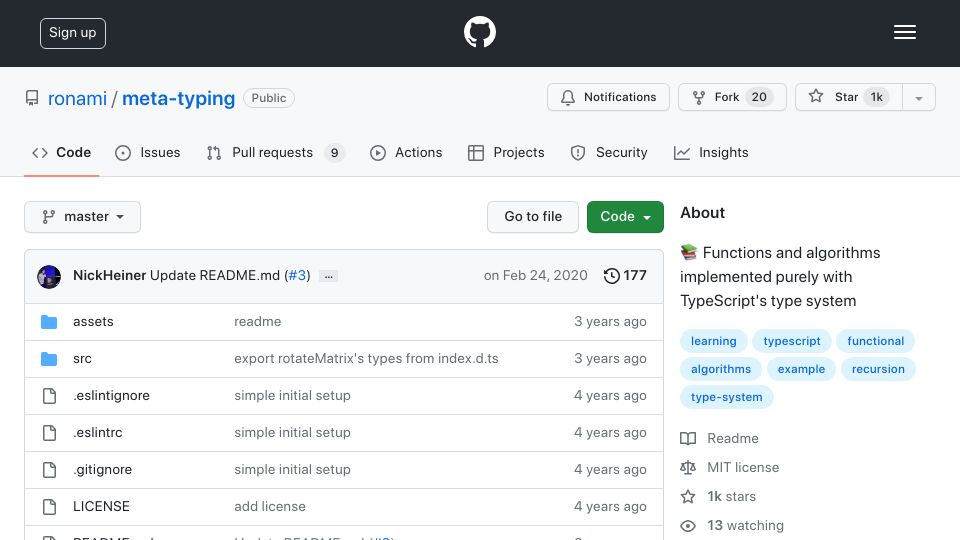Select the recursion topic tag
960x540 pixels.
point(878,369)
